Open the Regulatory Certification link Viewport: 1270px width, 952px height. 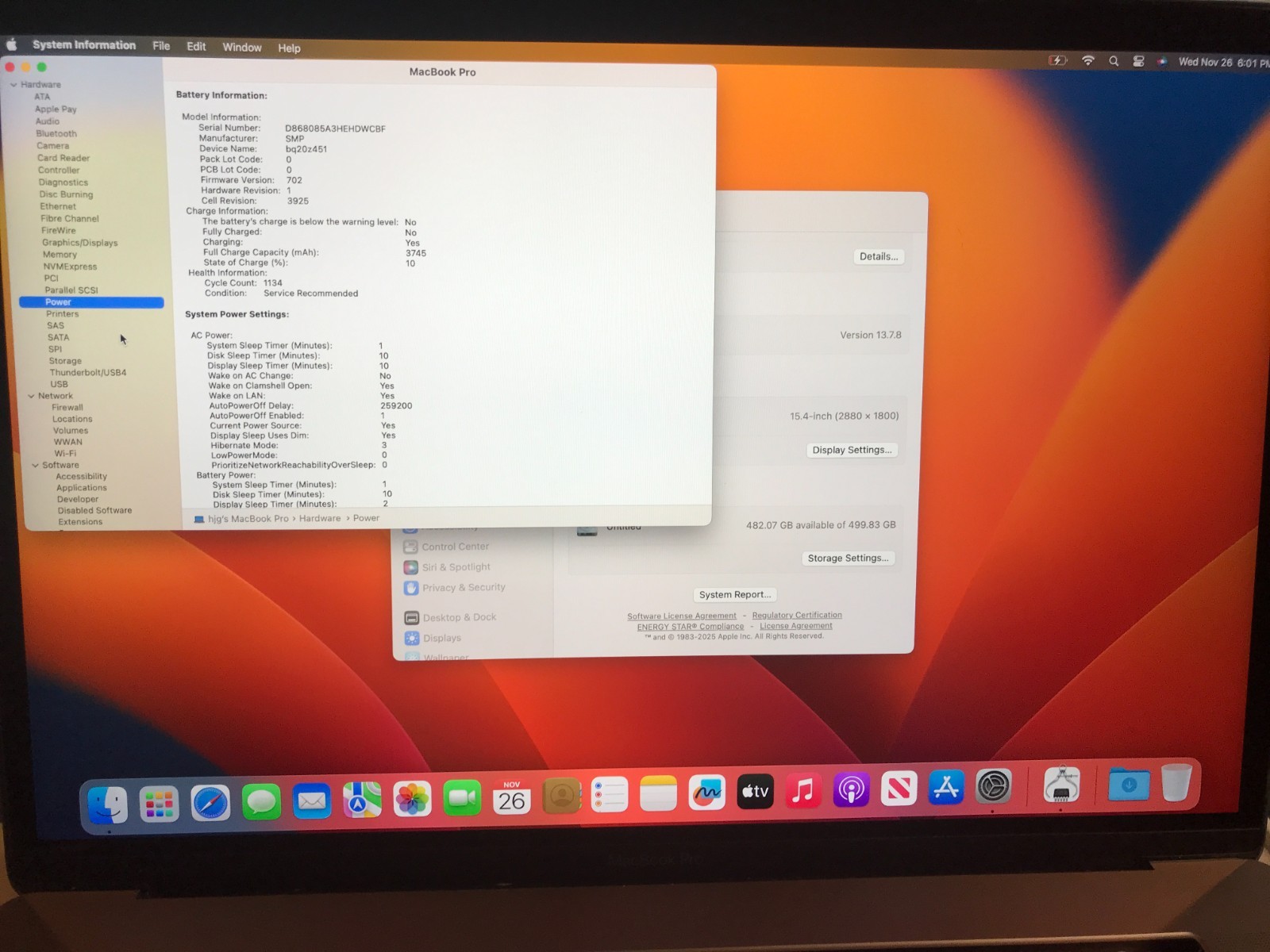[797, 616]
